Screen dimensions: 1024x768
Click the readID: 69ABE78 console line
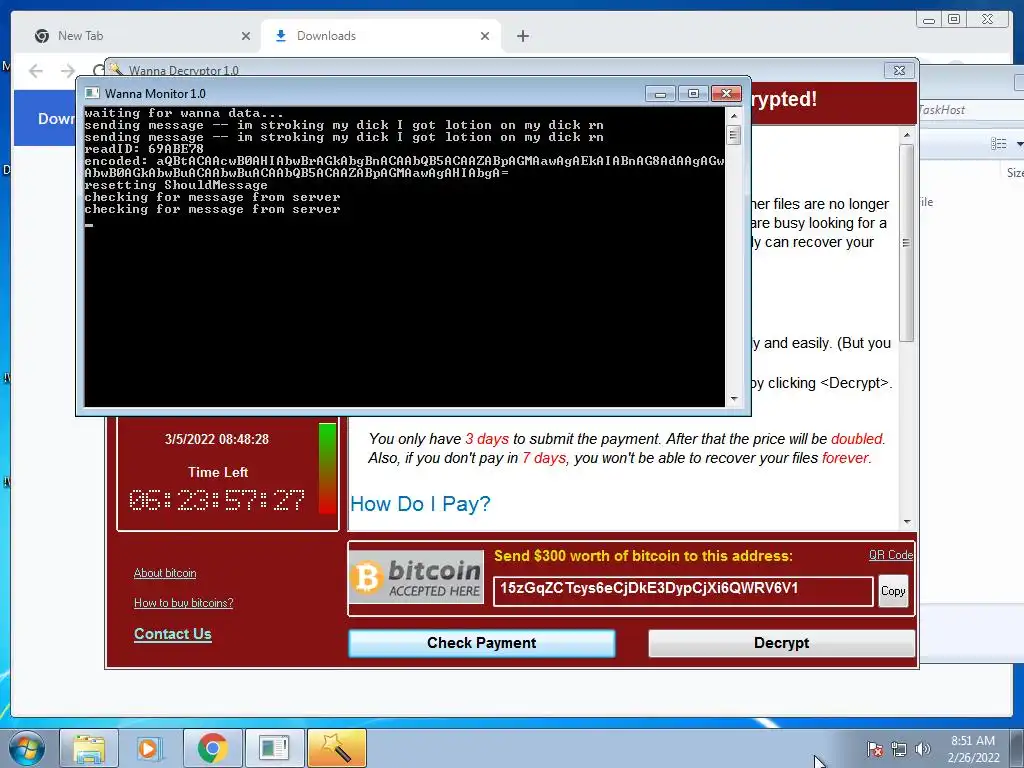click(x=144, y=149)
